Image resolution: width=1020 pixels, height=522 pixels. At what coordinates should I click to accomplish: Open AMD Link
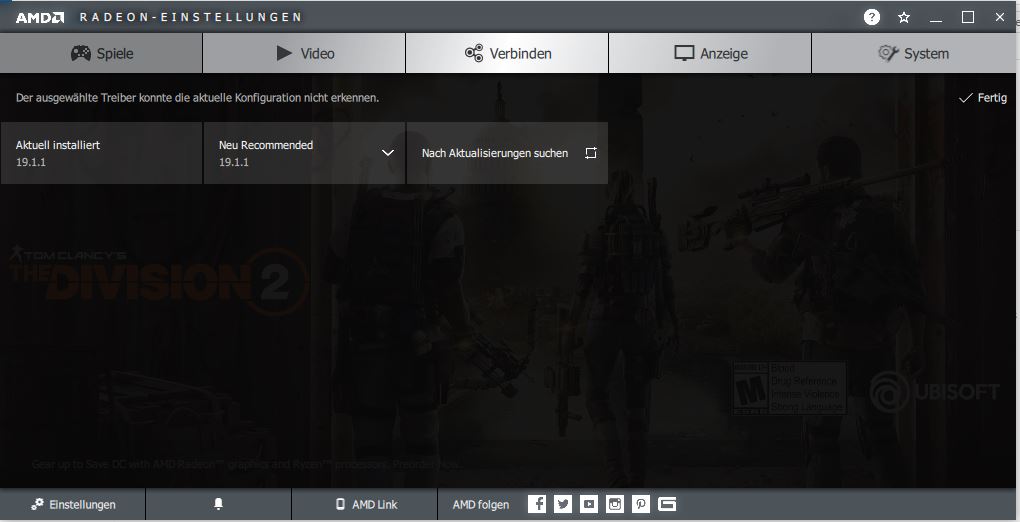pos(365,504)
